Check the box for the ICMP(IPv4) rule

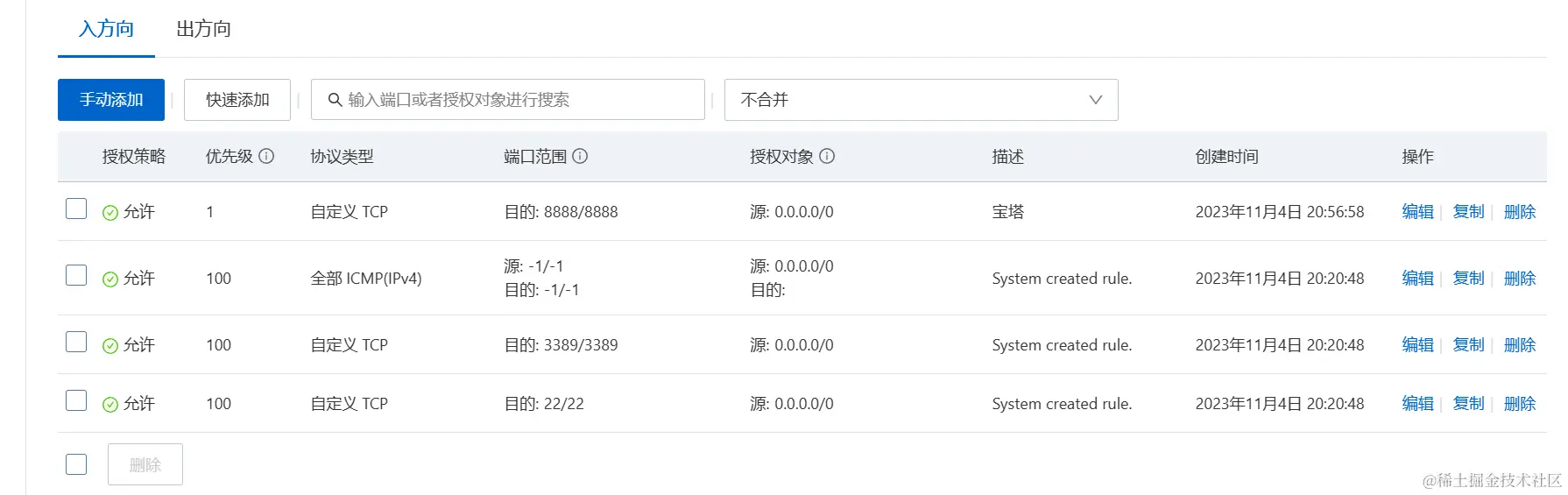click(76, 275)
